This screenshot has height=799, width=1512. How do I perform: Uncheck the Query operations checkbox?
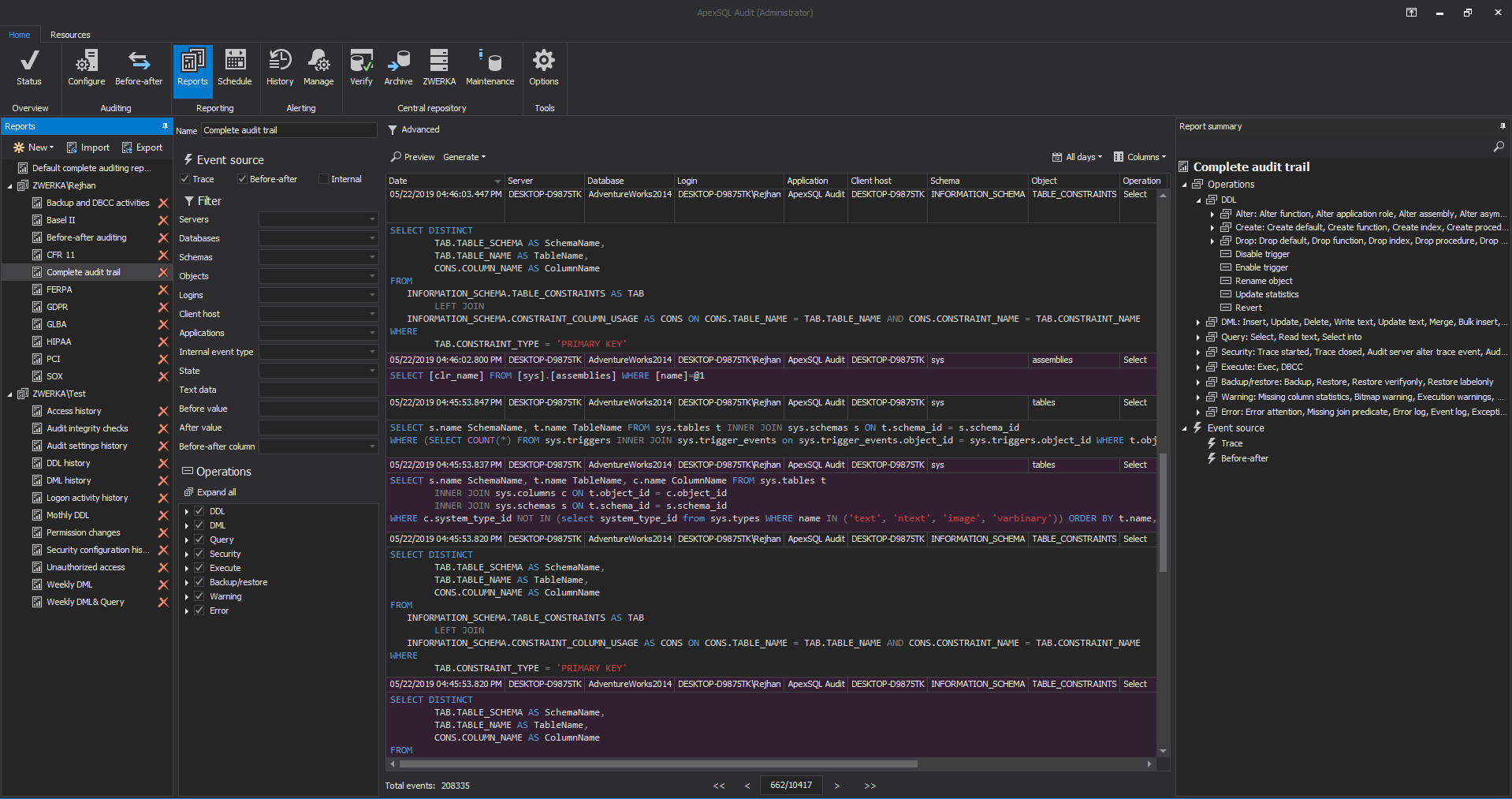(x=199, y=540)
